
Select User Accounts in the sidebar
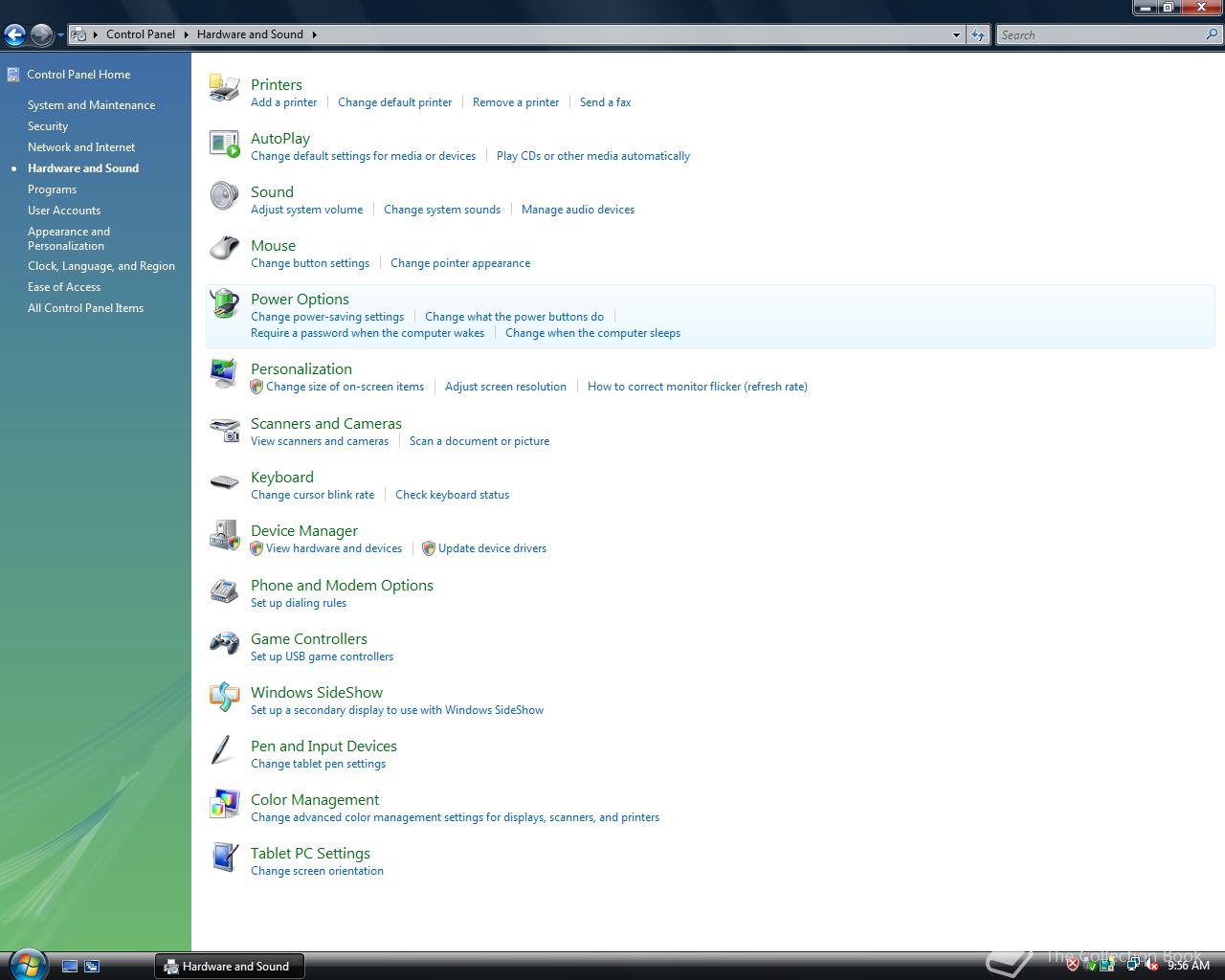pyautogui.click(x=64, y=211)
